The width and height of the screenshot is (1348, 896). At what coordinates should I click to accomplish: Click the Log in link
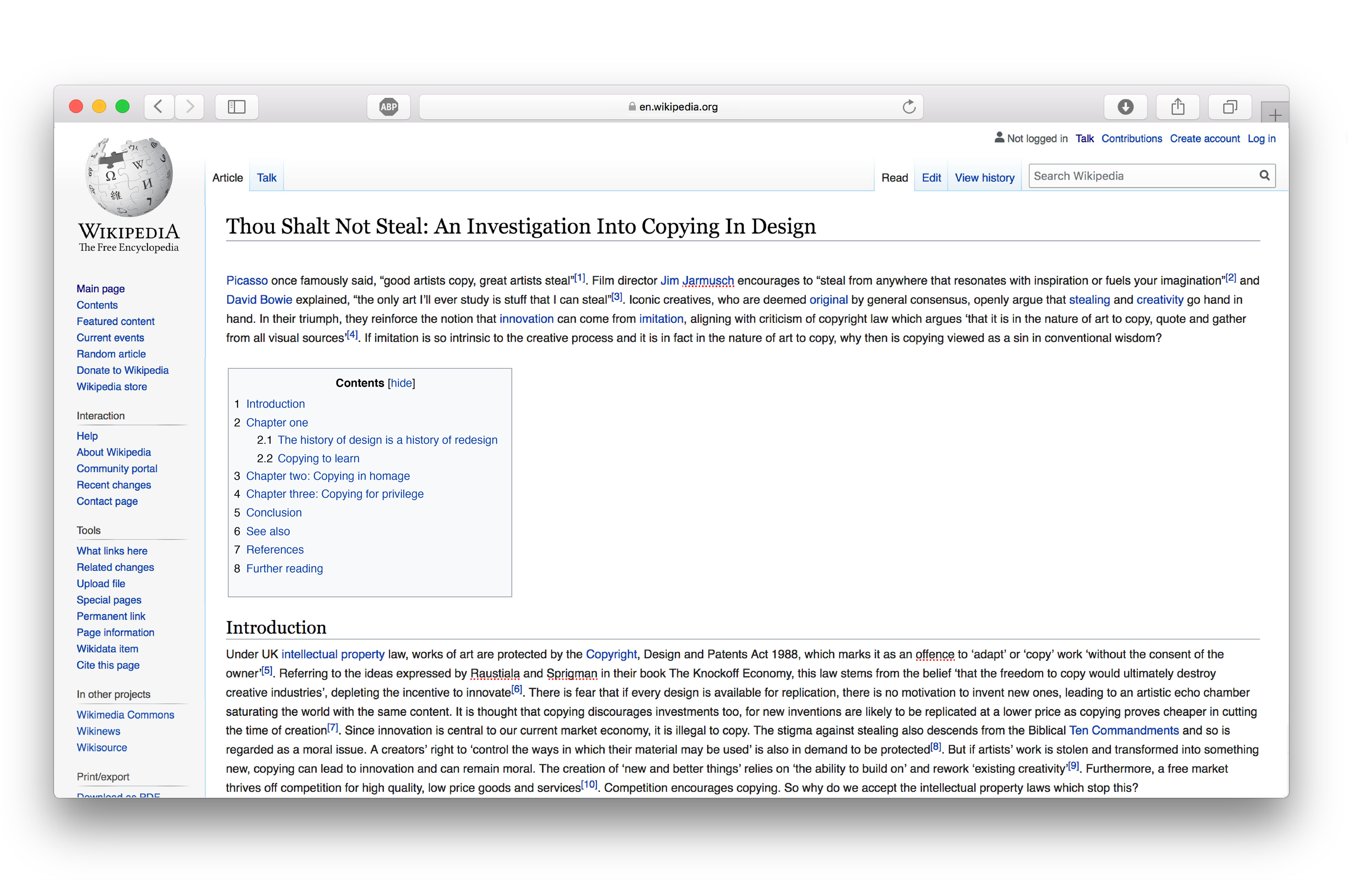pos(1261,138)
